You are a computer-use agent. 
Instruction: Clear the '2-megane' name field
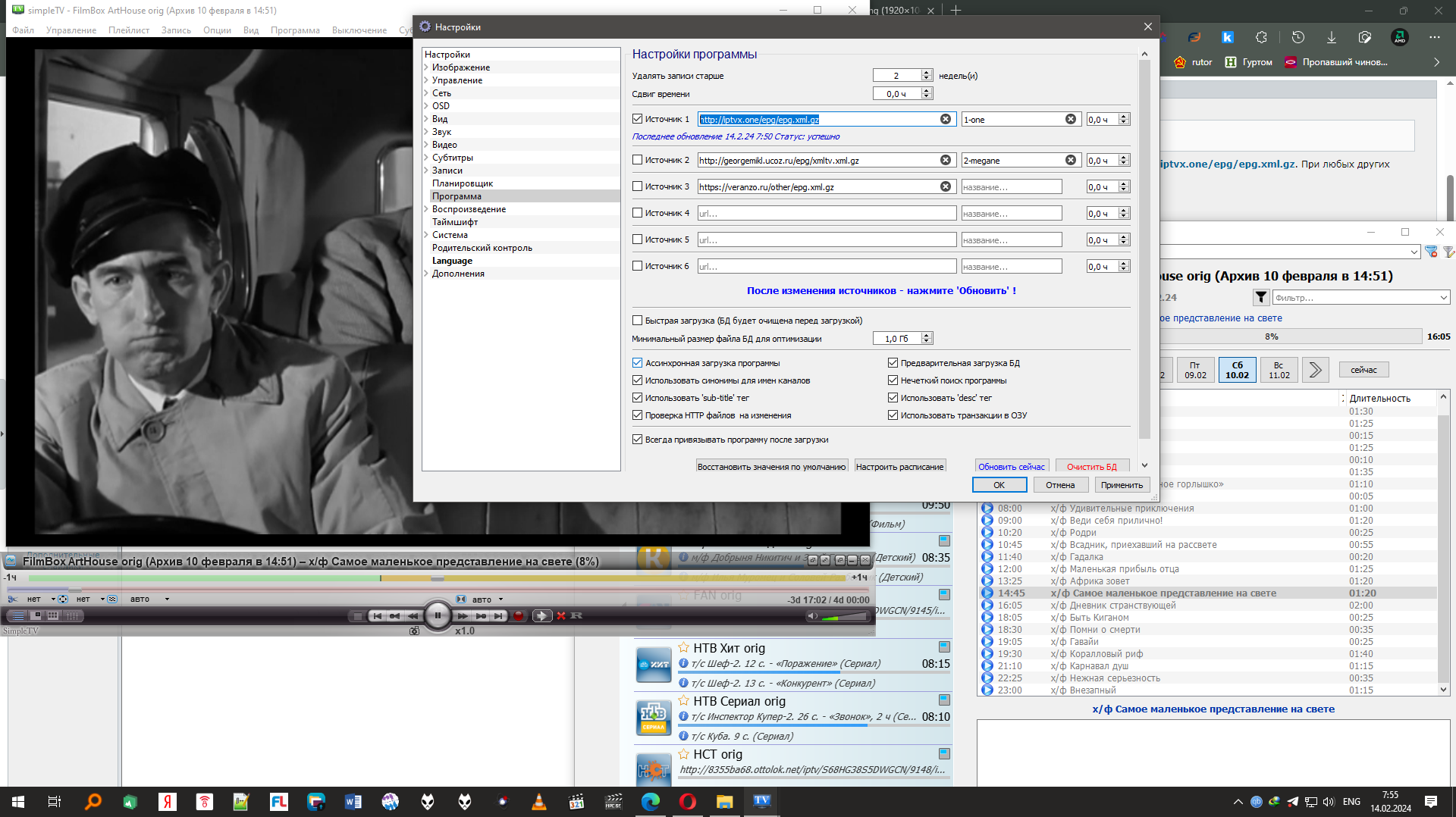[1071, 160]
